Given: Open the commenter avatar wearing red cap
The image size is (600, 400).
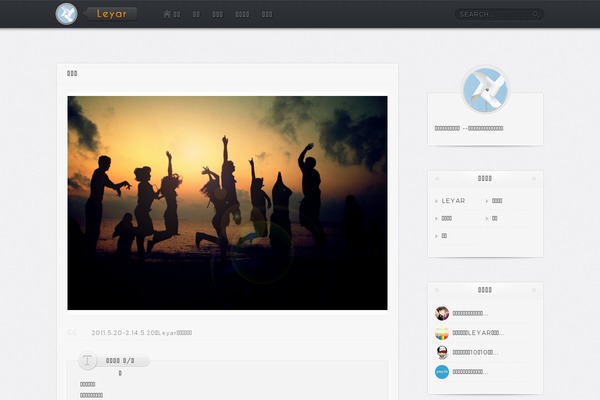Looking at the screenshot, I should click(442, 352).
